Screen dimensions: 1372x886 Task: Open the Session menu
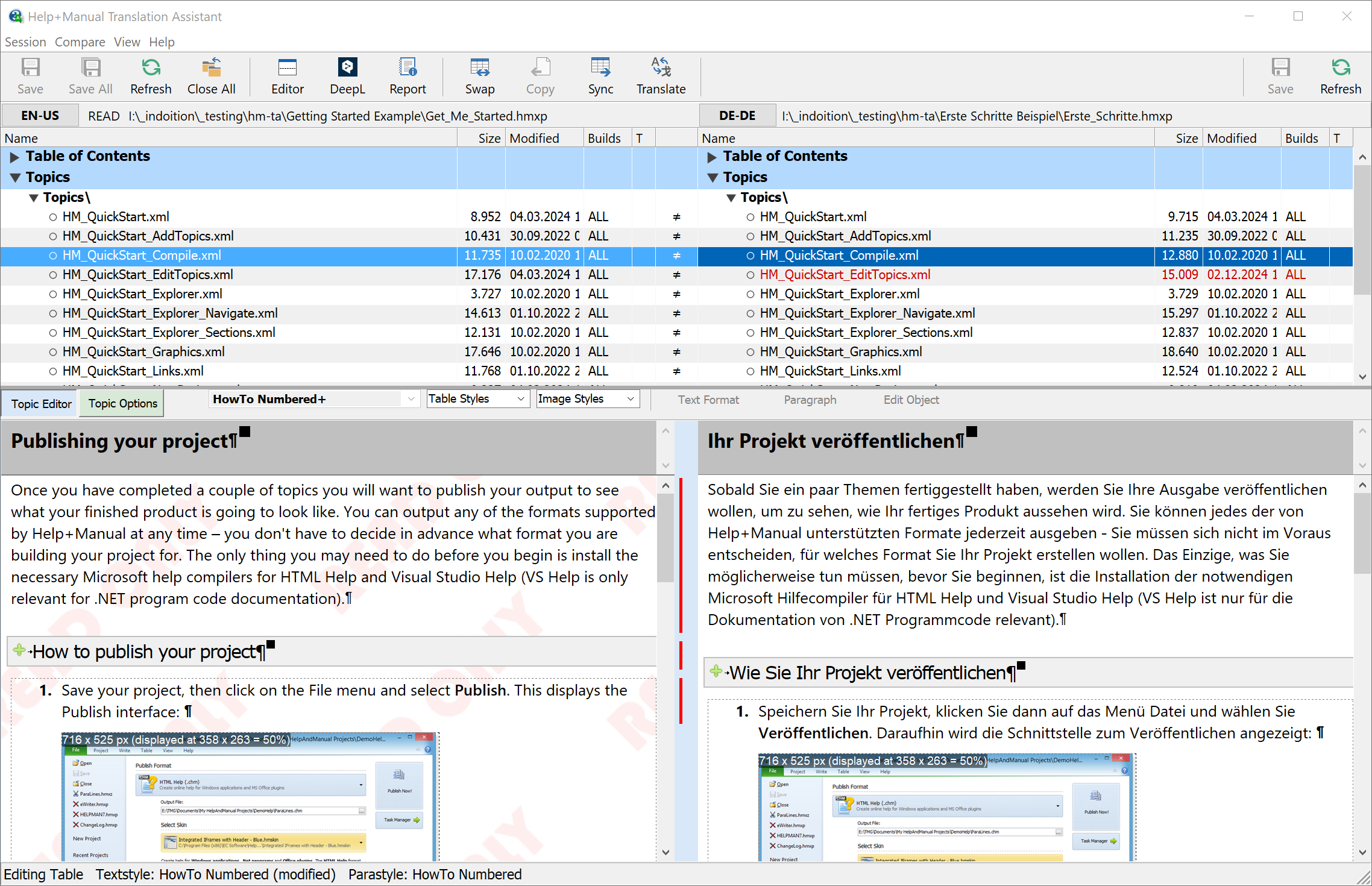(x=25, y=42)
